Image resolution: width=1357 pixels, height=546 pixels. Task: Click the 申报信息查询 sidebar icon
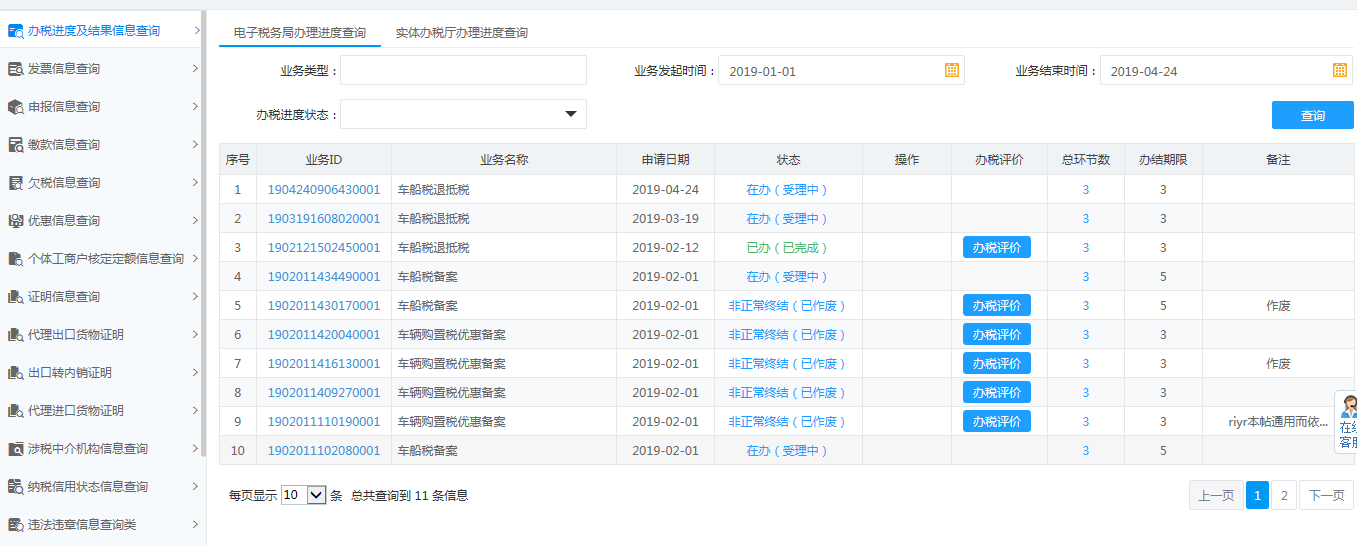(x=16, y=107)
